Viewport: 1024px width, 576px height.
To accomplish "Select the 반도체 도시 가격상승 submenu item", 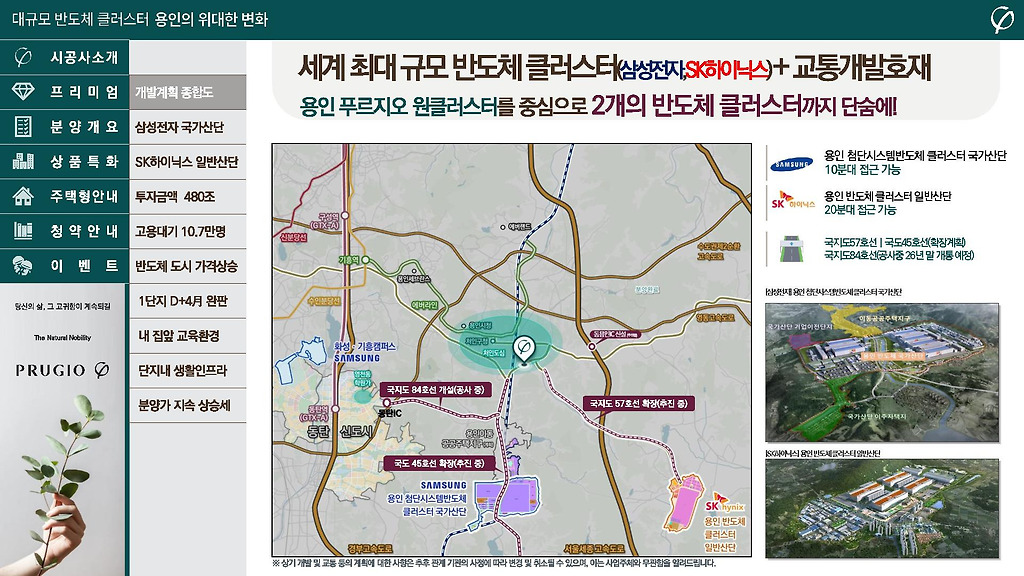I will click(x=188, y=266).
